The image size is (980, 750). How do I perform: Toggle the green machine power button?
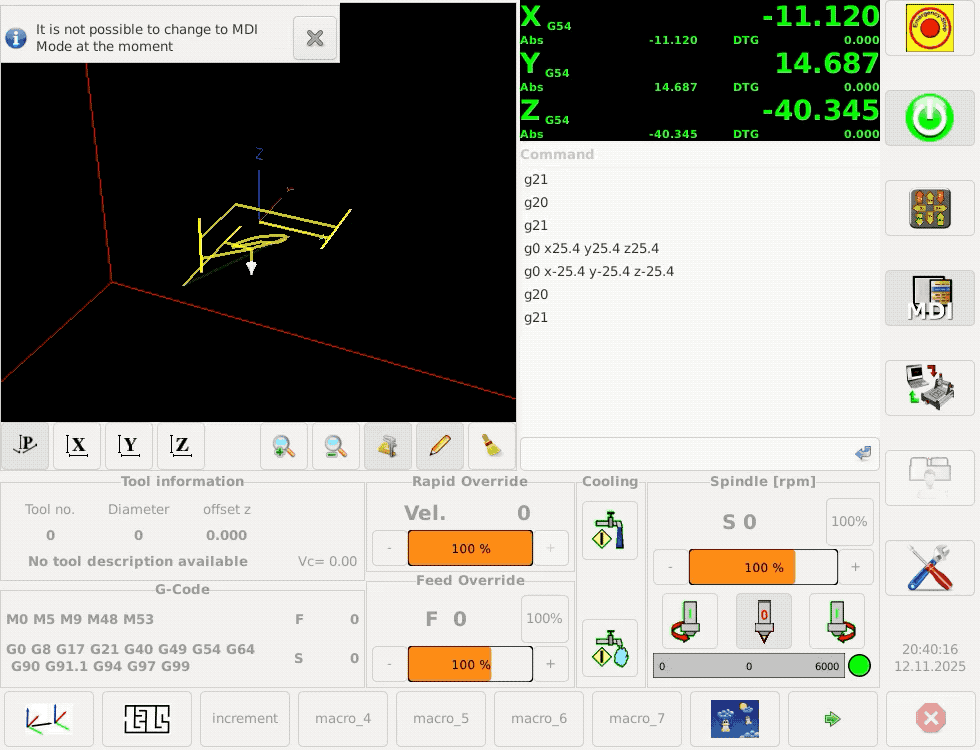pyautogui.click(x=929, y=118)
